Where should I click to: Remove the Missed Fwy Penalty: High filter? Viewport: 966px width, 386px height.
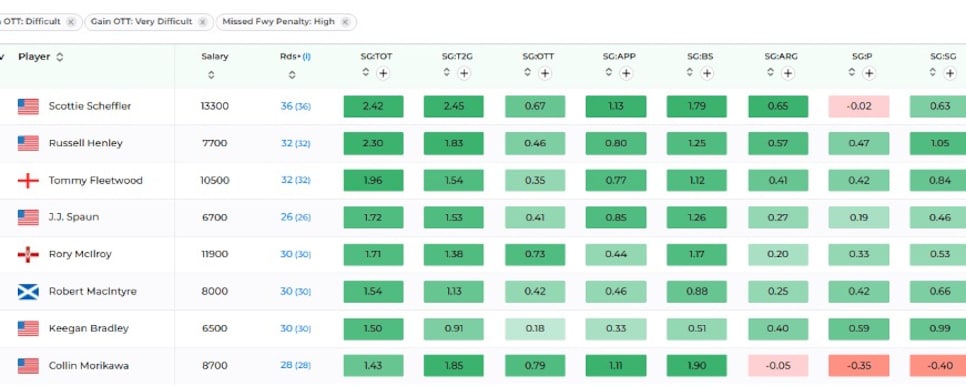[345, 22]
